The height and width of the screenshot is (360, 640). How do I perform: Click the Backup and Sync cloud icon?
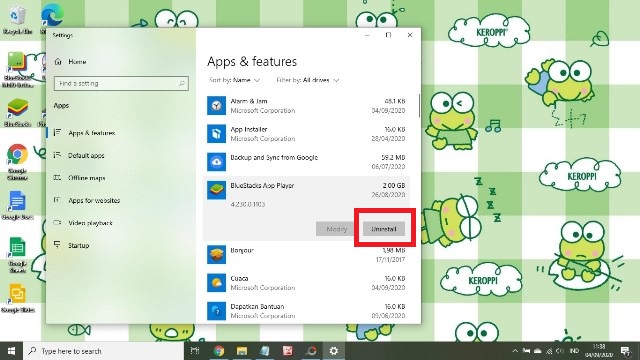coord(216,162)
